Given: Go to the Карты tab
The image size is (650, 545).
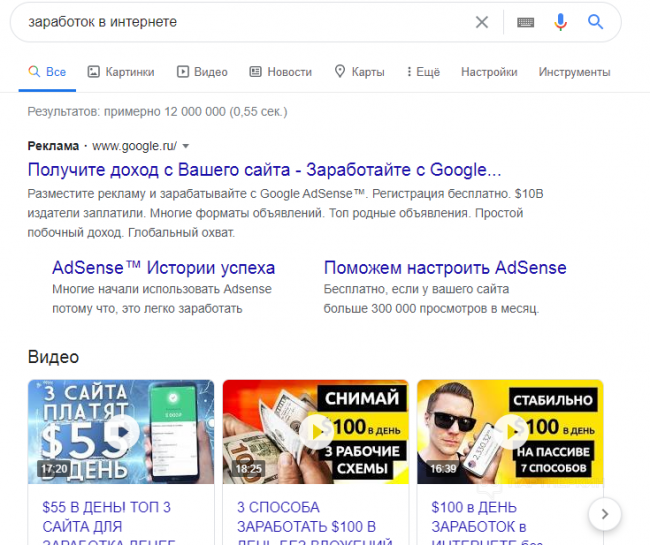Looking at the screenshot, I should 359,72.
